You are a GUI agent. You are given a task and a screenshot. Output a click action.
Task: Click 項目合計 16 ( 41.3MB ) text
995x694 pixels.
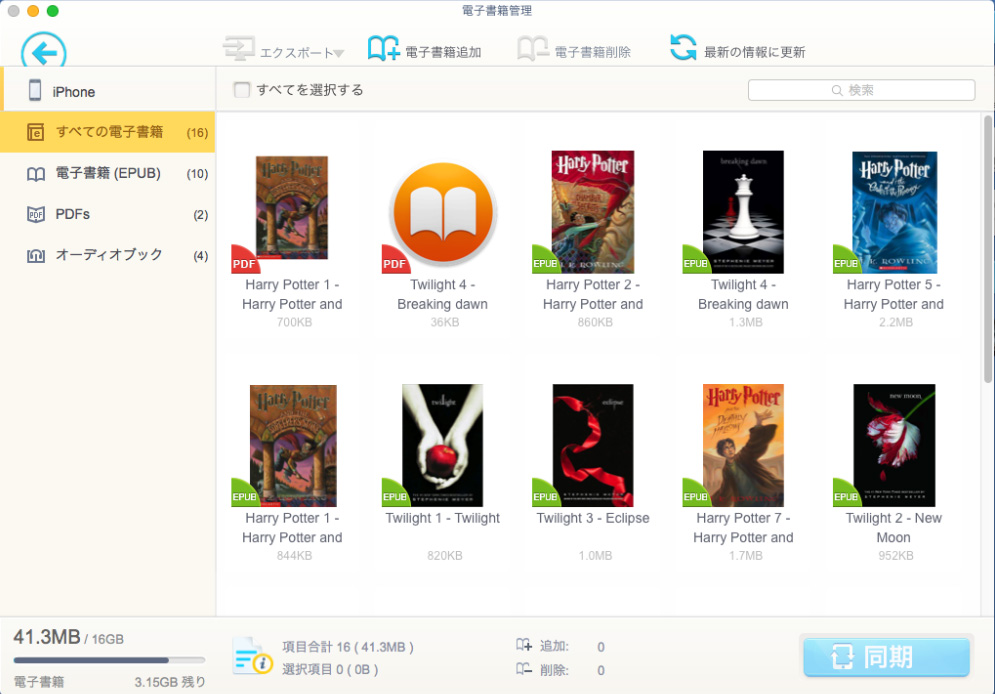pos(348,647)
